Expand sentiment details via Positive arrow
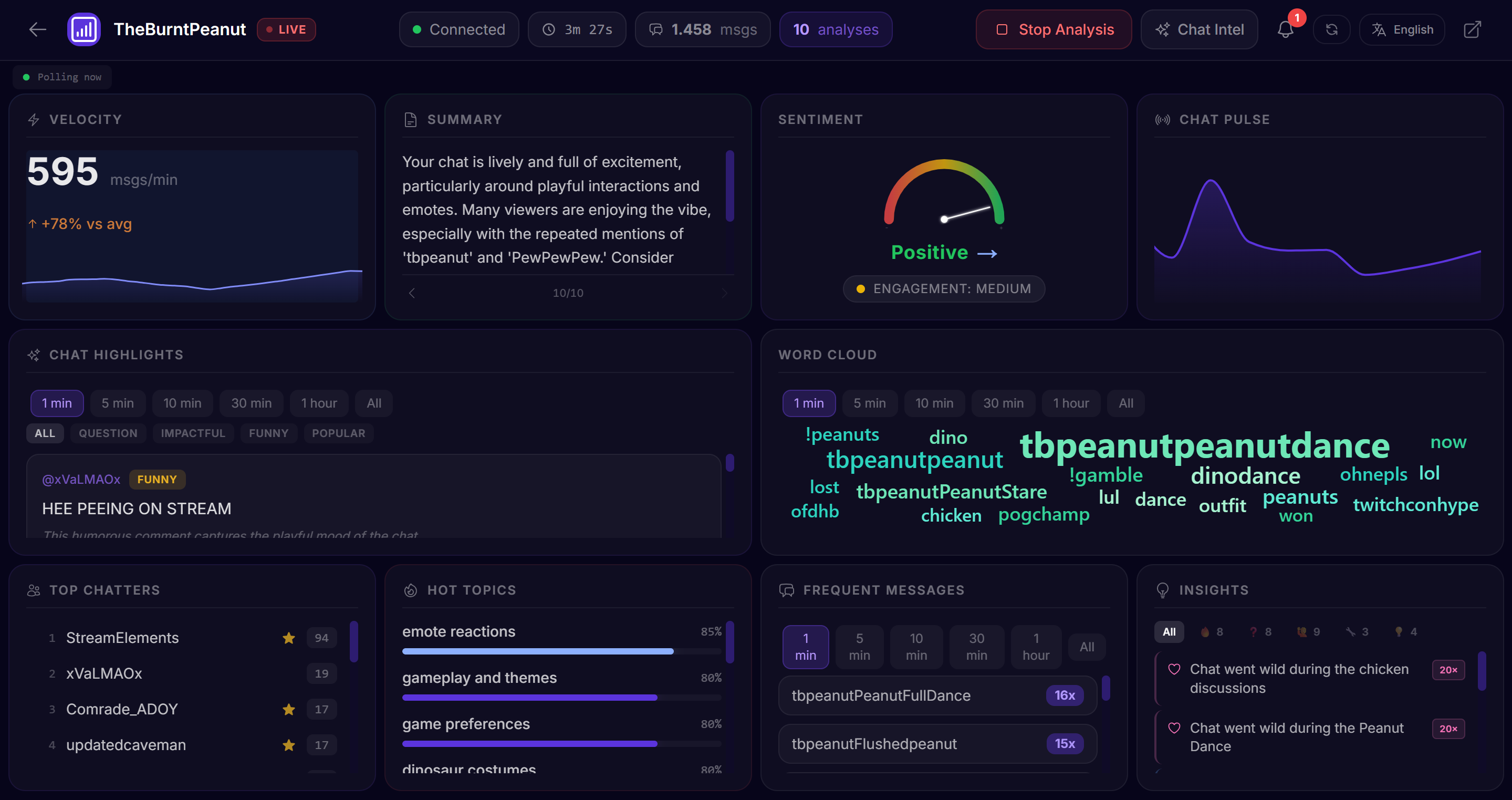Image resolution: width=1512 pixels, height=800 pixels. (x=987, y=254)
